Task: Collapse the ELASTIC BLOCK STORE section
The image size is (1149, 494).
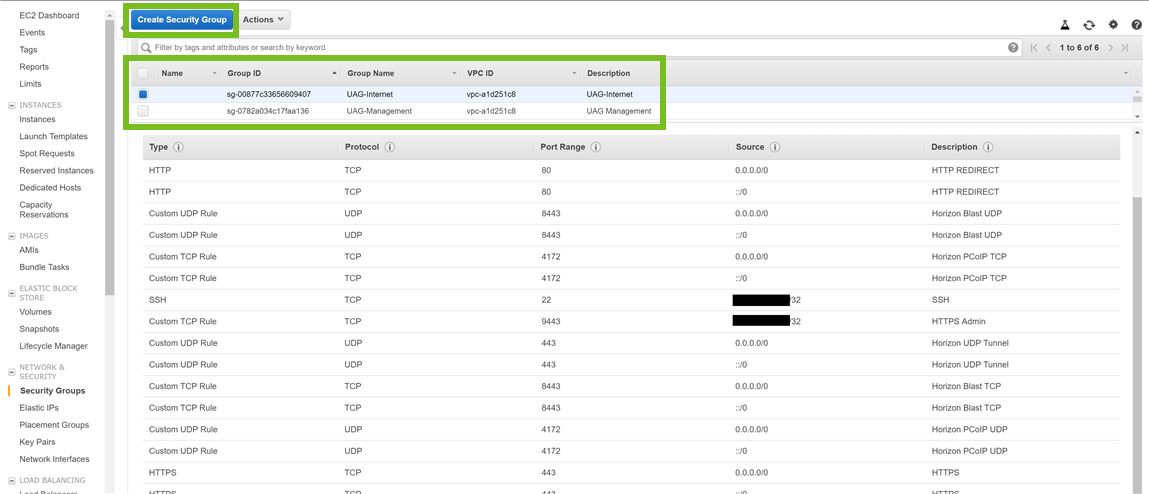Action: tap(11, 293)
